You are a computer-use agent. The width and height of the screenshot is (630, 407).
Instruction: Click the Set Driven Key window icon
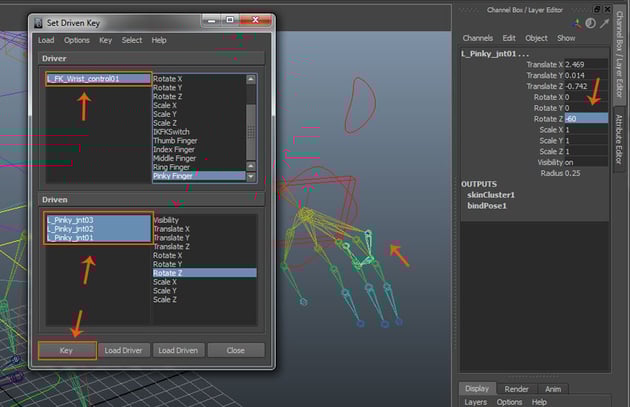pyautogui.click(x=38, y=21)
